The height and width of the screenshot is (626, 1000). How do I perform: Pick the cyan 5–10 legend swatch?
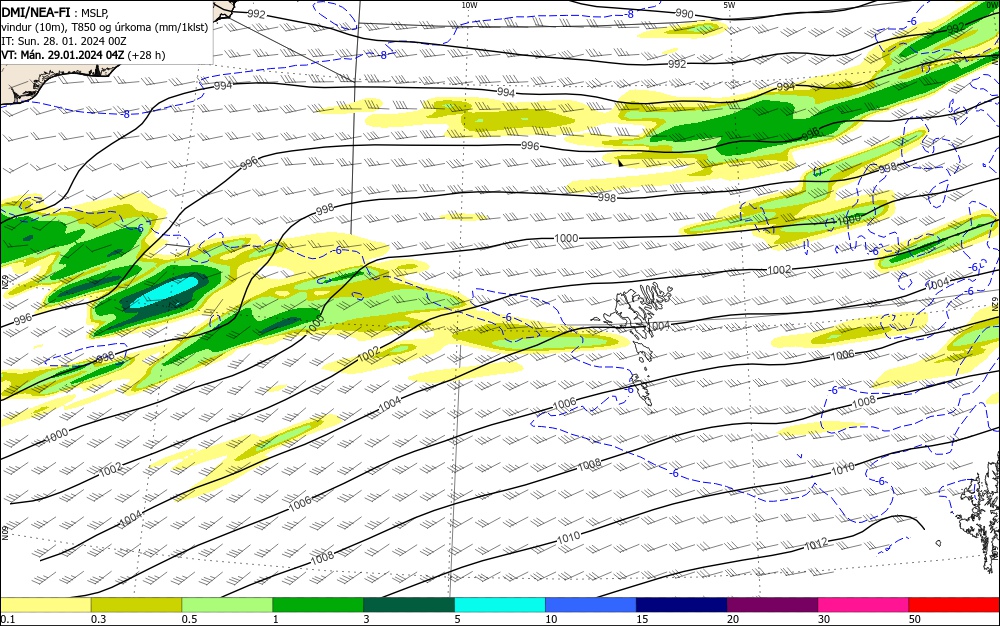(x=500, y=605)
